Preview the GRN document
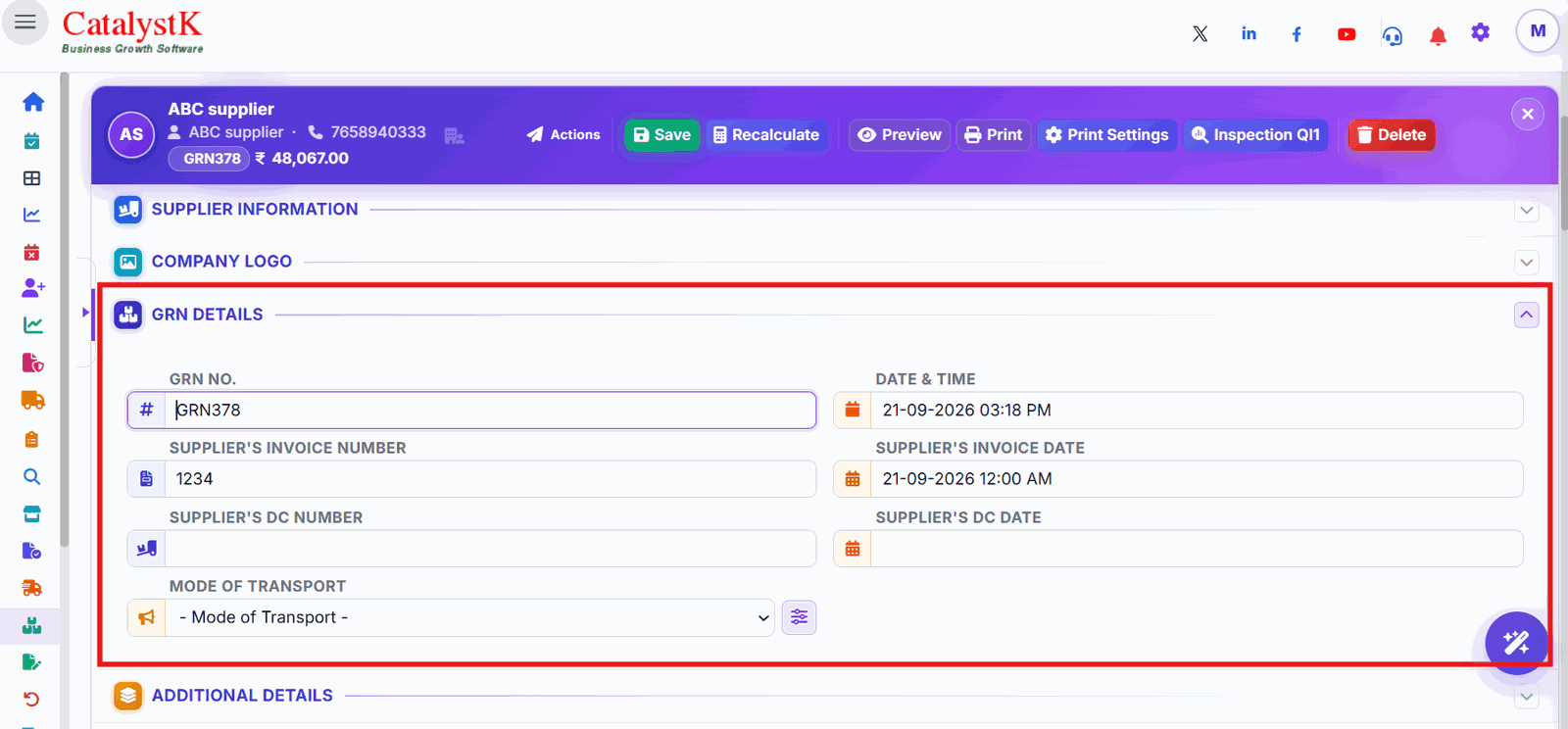Image resolution: width=1568 pixels, height=729 pixels. point(900,134)
